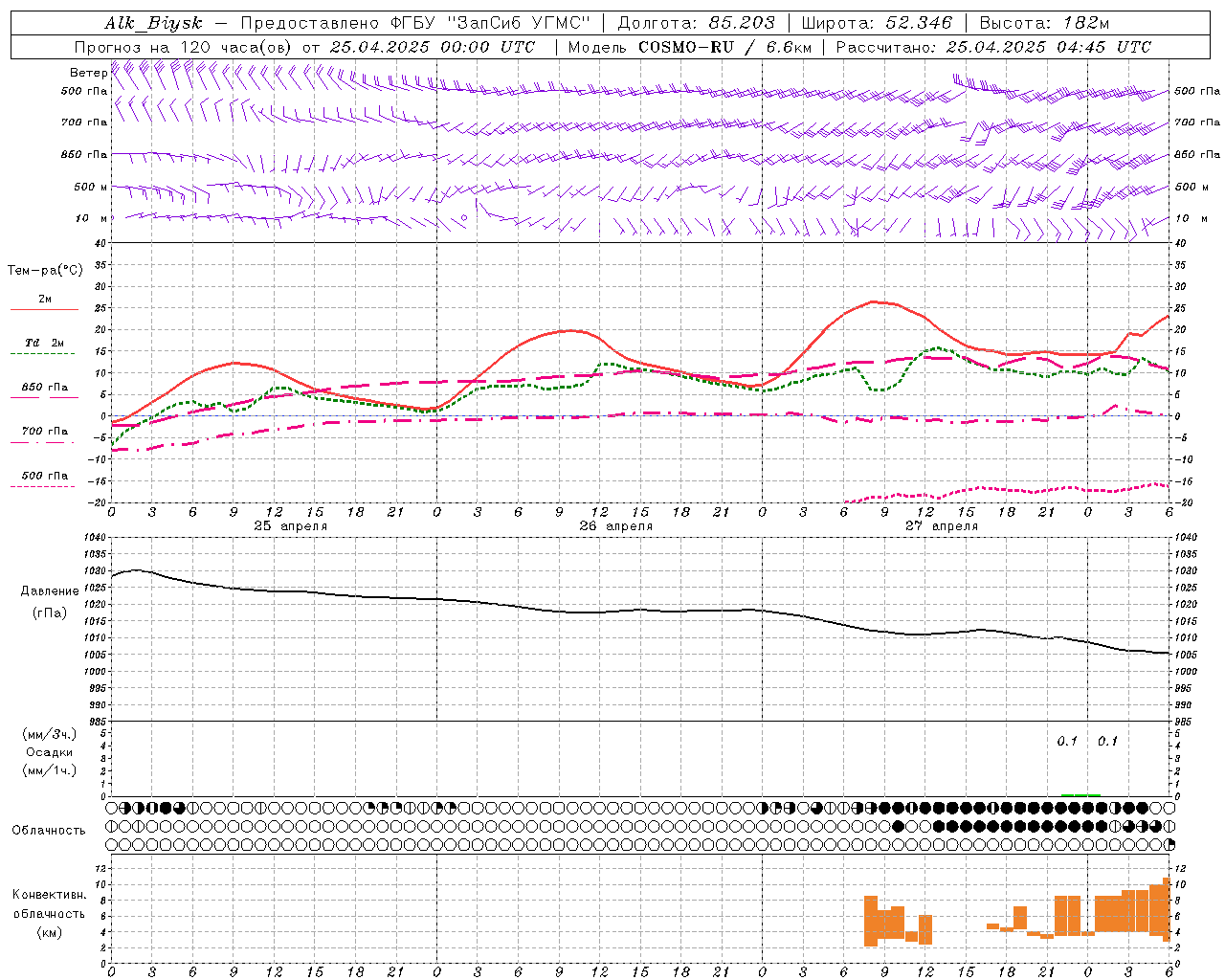This screenshot has height=980, width=1225.
Task: Click the Широта: 52.346 value
Action: (x=877, y=23)
